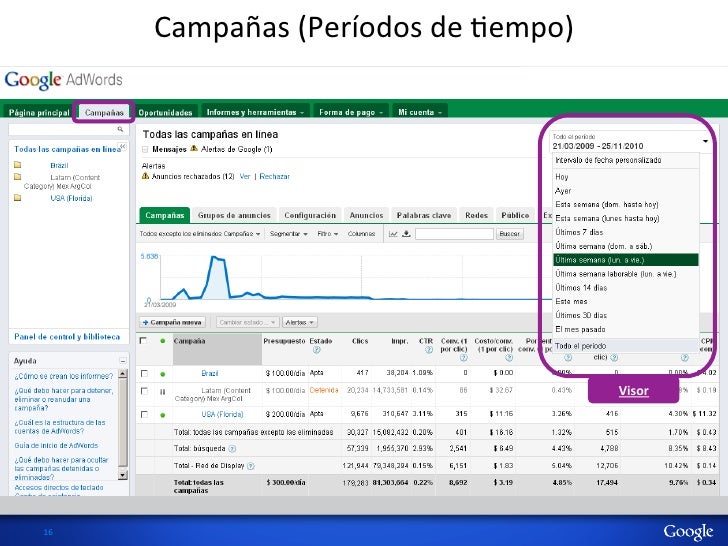Viewport: 728px width, 546px height.
Task: Toggle the select-all campaigns header checkbox
Action: click(143, 340)
